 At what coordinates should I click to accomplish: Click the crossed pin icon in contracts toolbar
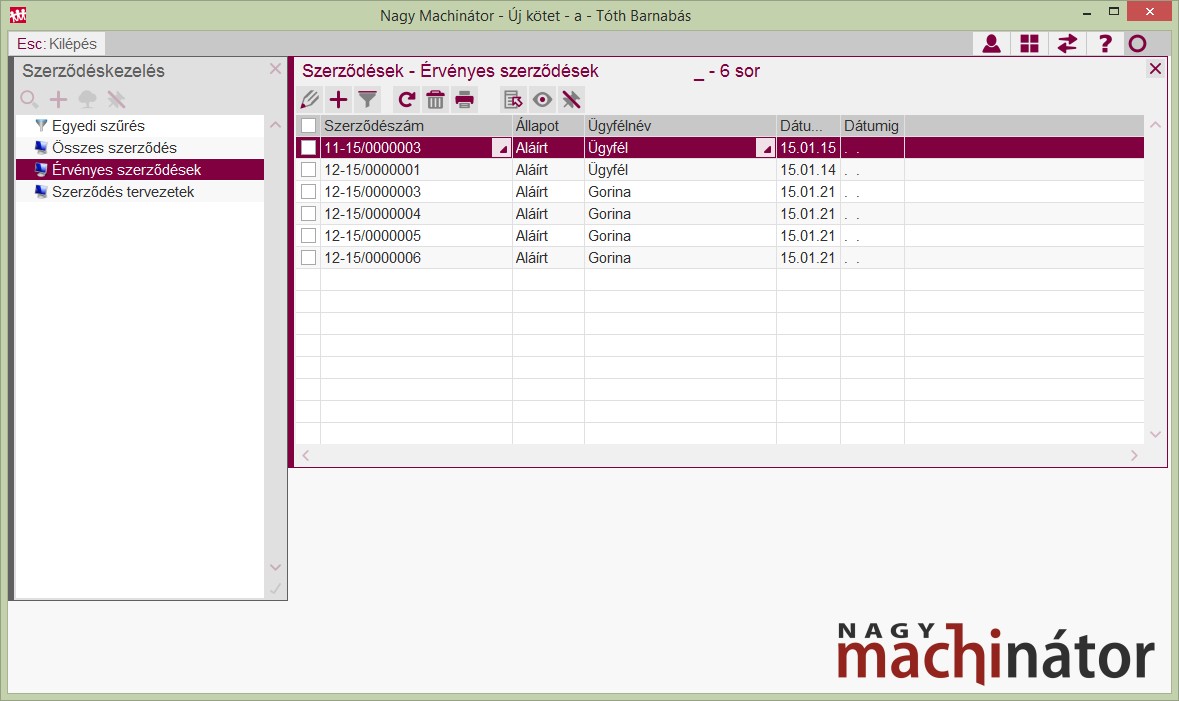click(571, 99)
